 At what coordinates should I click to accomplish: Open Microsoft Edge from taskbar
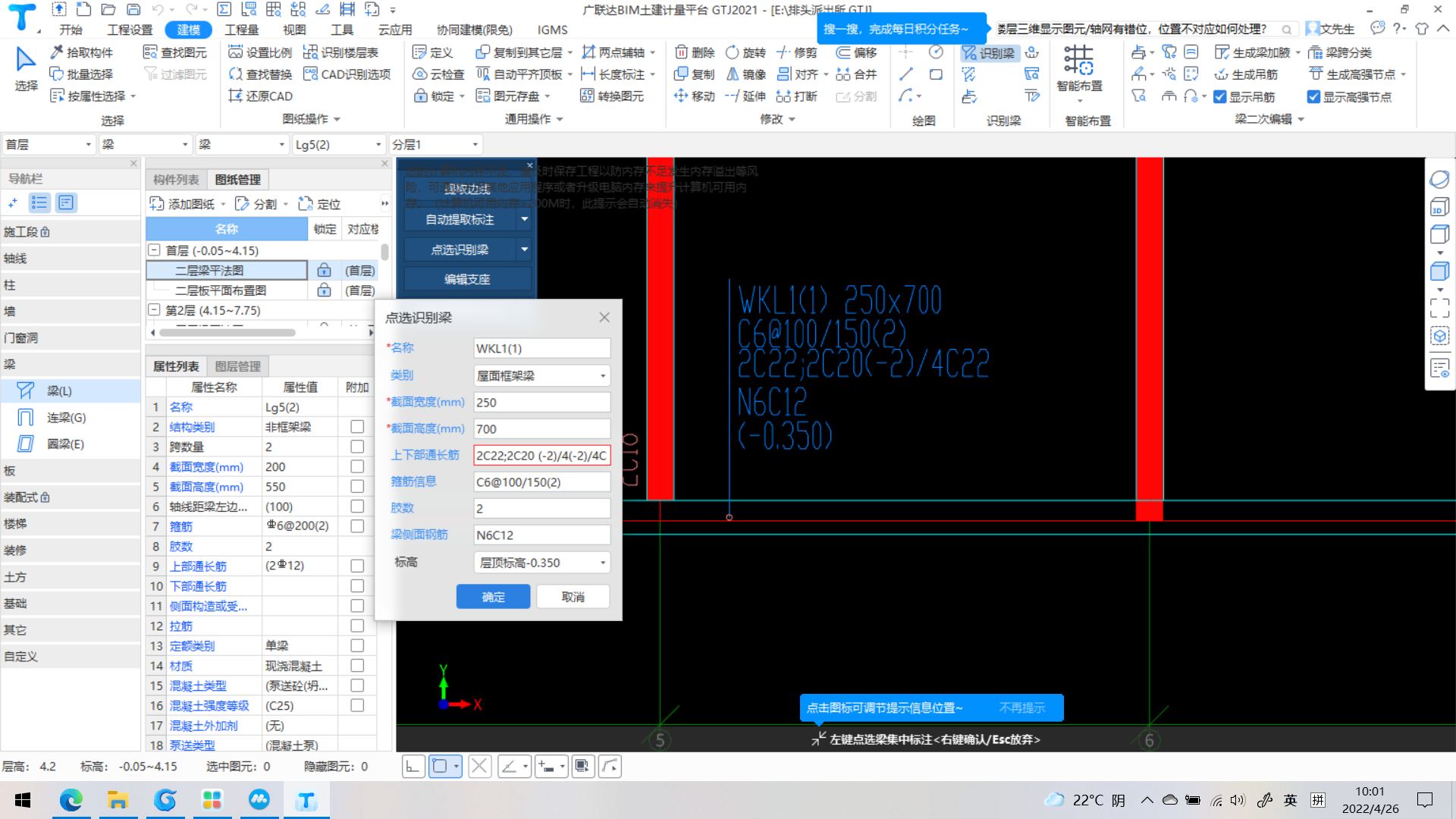[x=71, y=800]
